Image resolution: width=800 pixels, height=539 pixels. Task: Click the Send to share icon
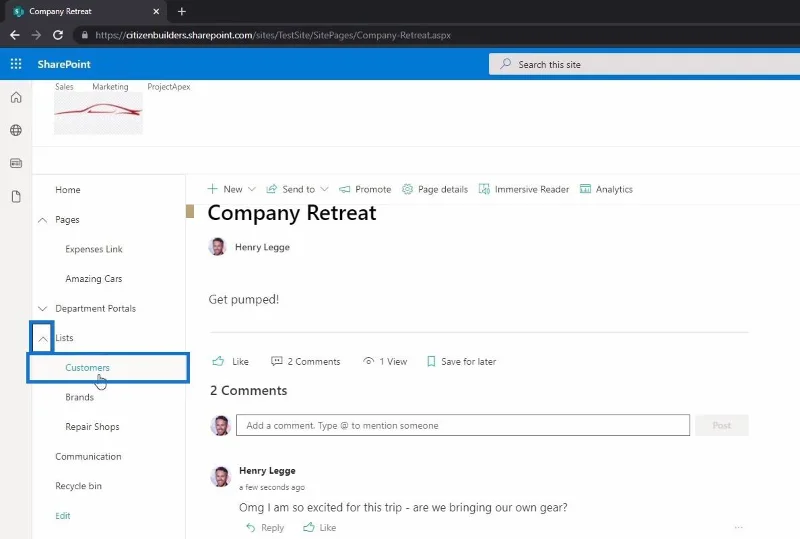(271, 189)
